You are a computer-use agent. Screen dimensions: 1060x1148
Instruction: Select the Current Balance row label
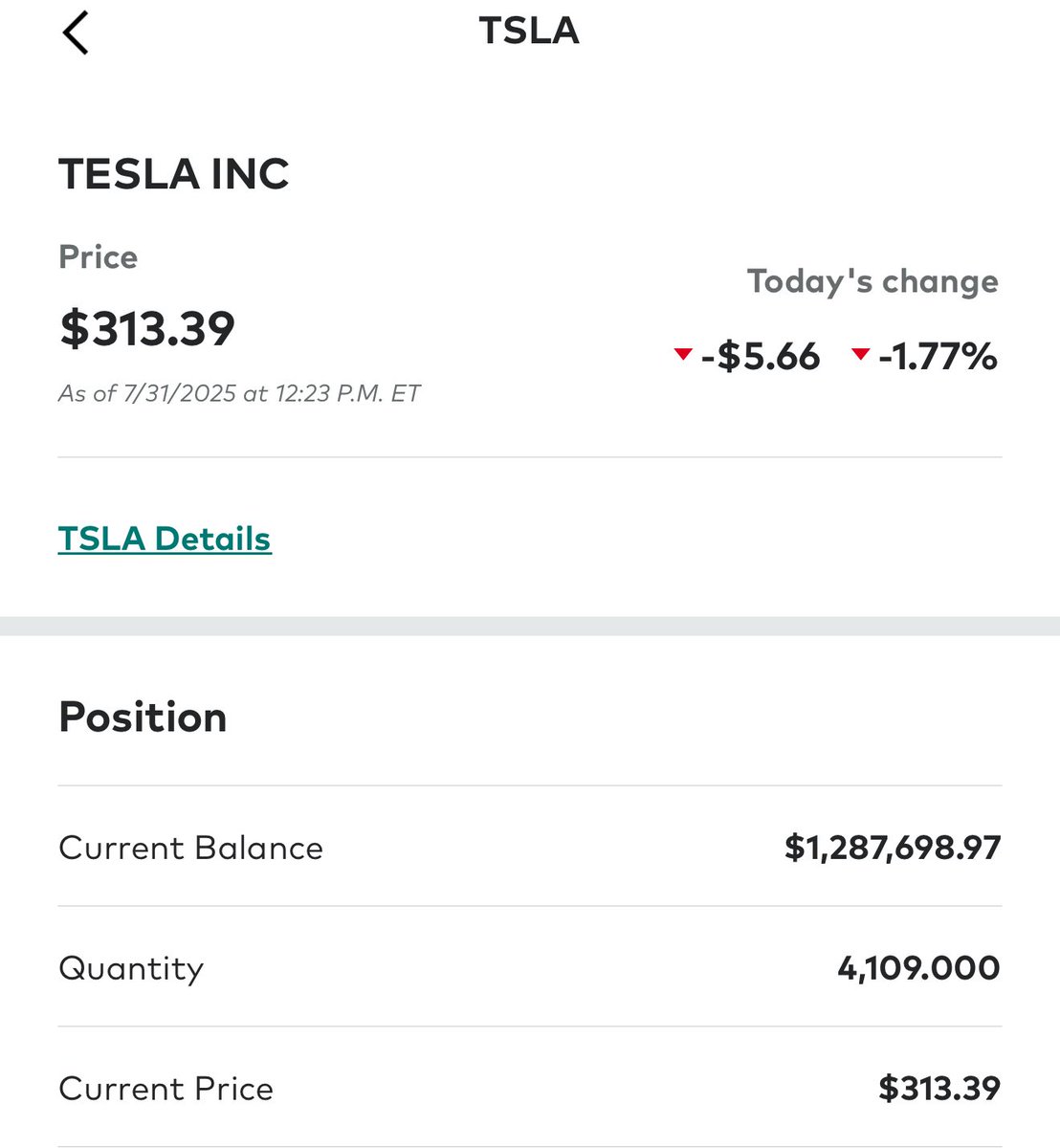point(190,848)
